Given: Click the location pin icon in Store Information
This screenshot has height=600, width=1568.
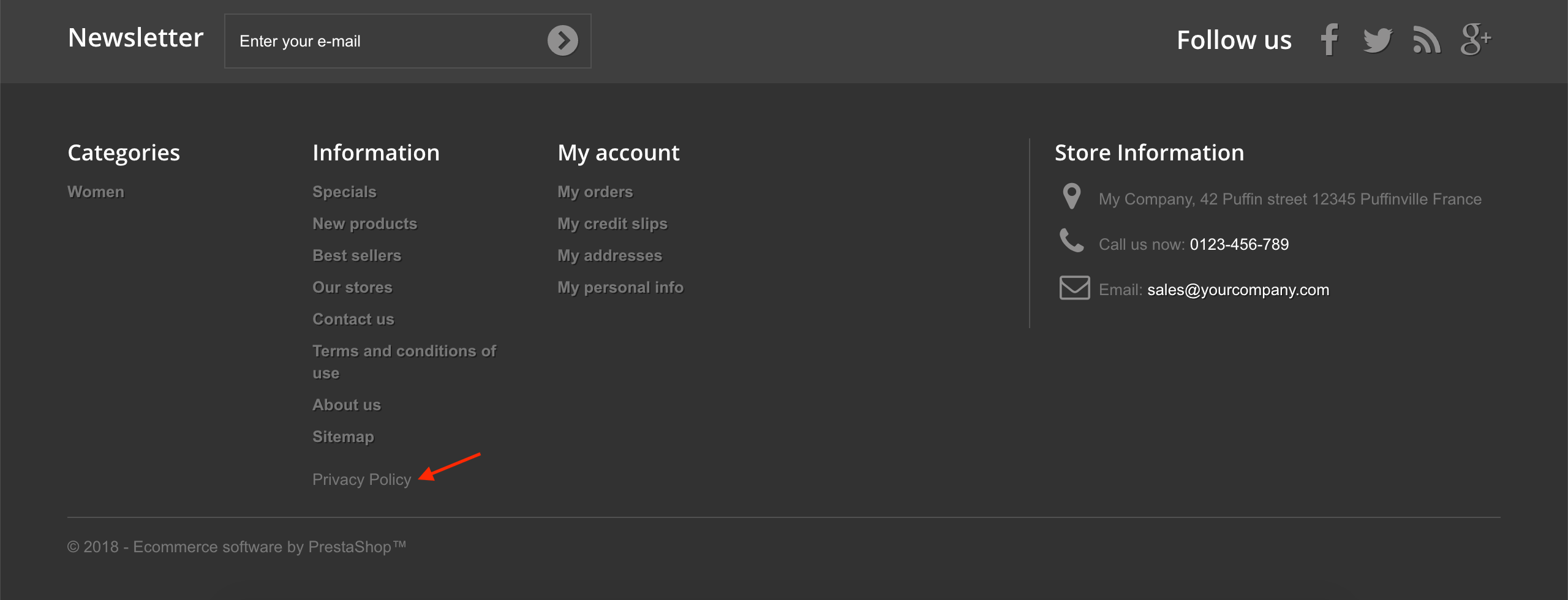Looking at the screenshot, I should (1072, 196).
